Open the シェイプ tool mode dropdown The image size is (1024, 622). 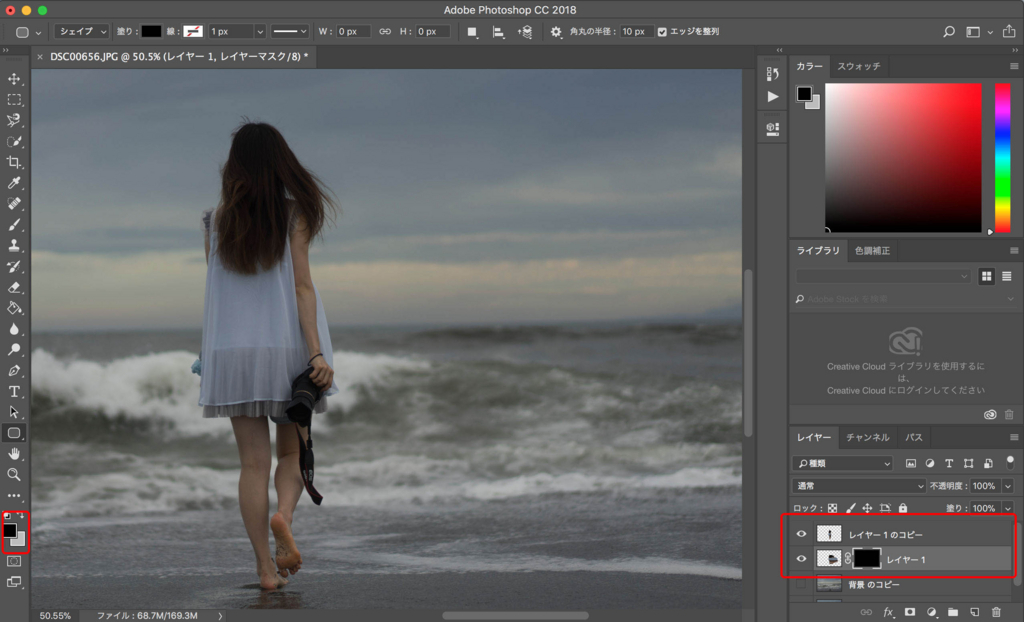[82, 32]
